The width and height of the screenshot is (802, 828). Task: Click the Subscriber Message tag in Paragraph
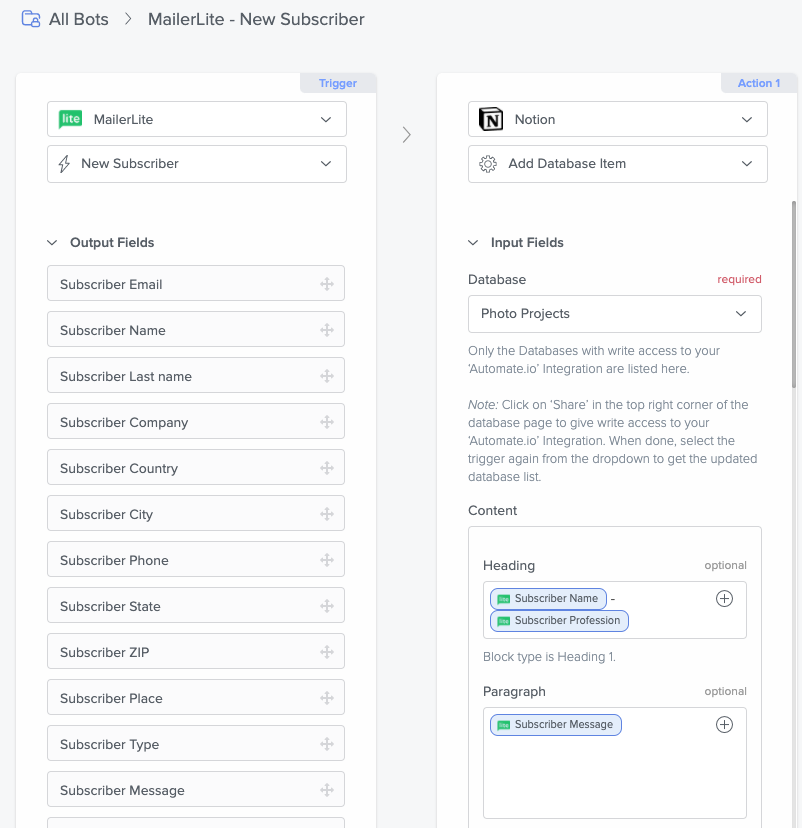click(556, 725)
